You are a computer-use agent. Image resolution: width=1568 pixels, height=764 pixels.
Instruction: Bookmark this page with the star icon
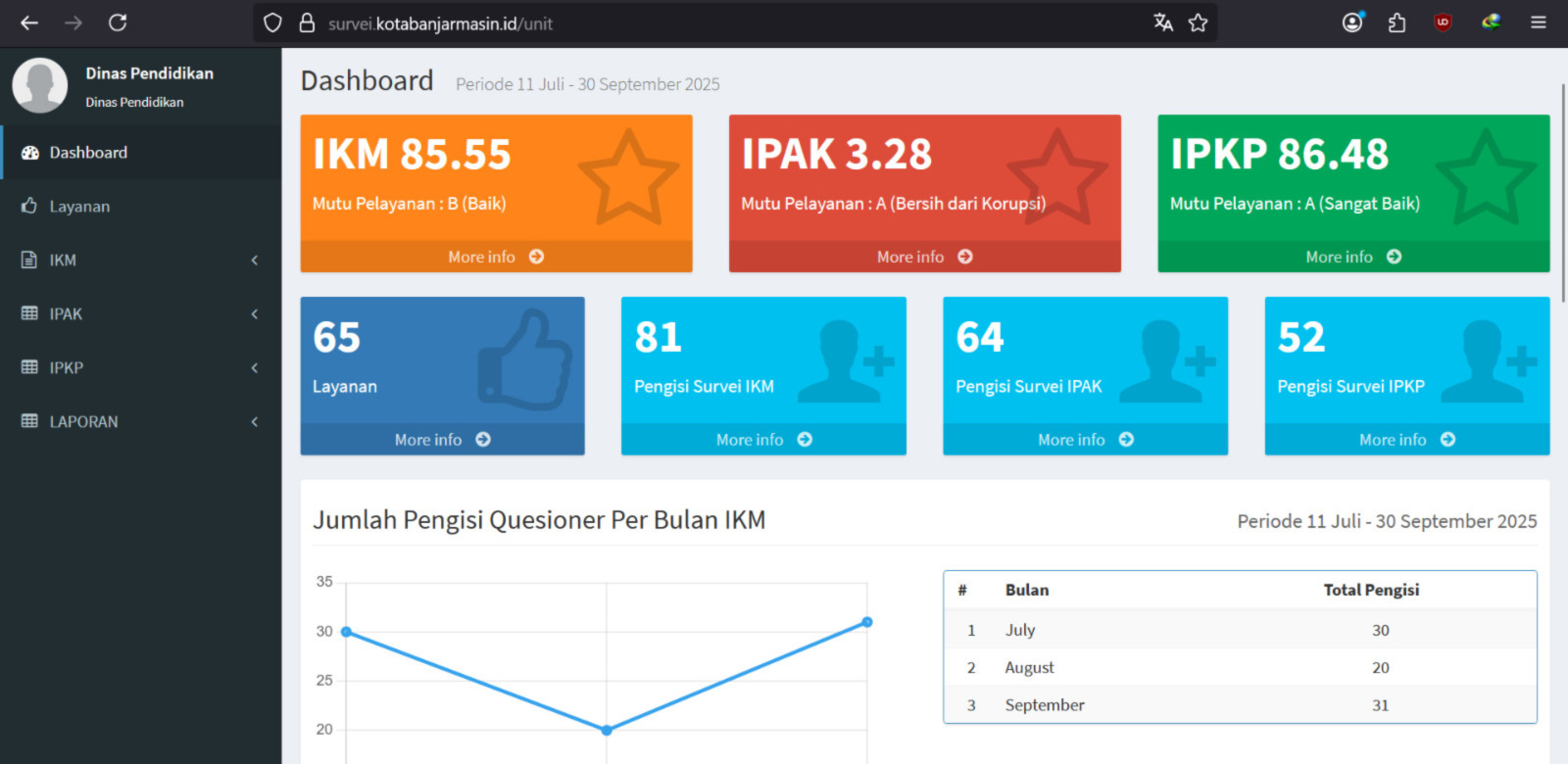click(x=1198, y=23)
